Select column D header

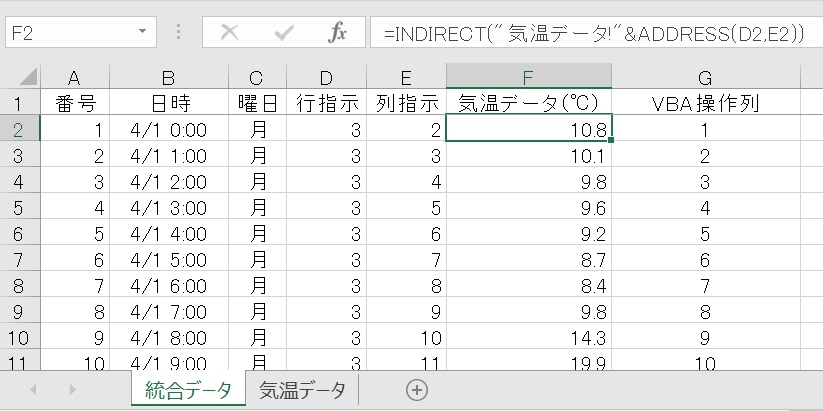(326, 77)
